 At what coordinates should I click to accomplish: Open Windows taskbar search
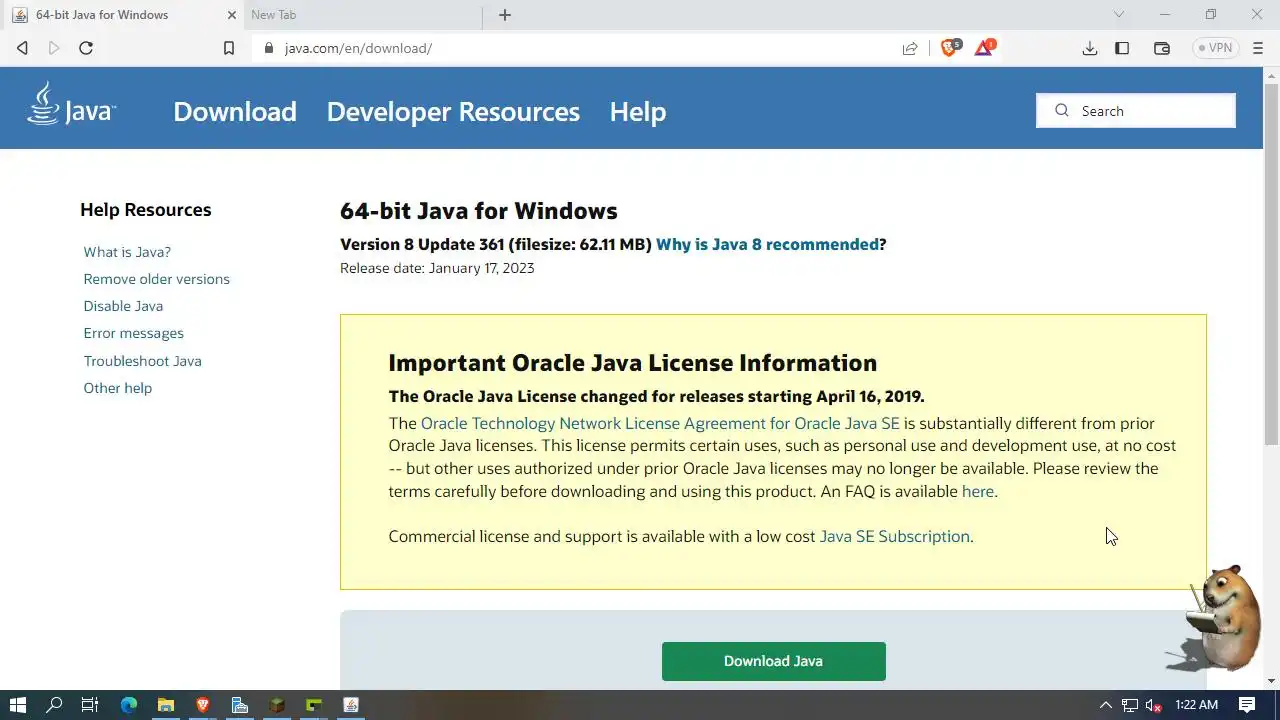coord(54,705)
